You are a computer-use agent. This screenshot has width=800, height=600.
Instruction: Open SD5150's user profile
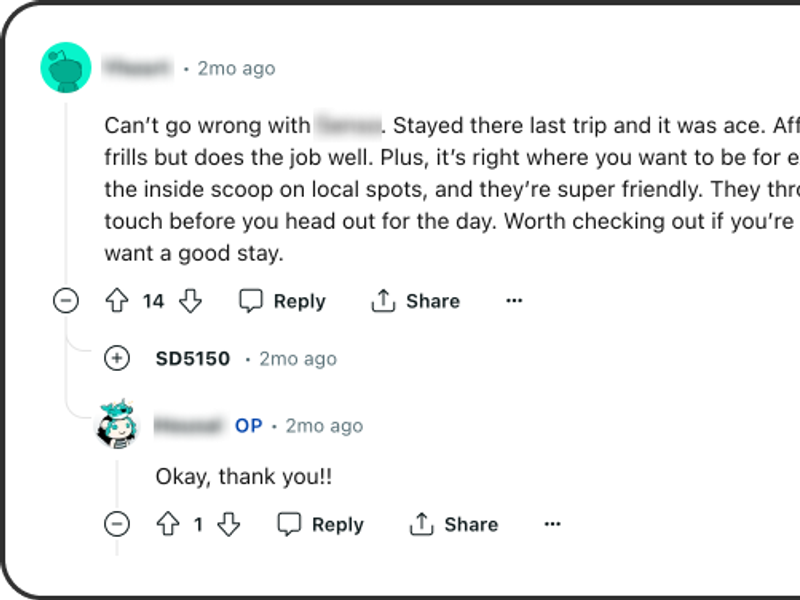pos(192,358)
